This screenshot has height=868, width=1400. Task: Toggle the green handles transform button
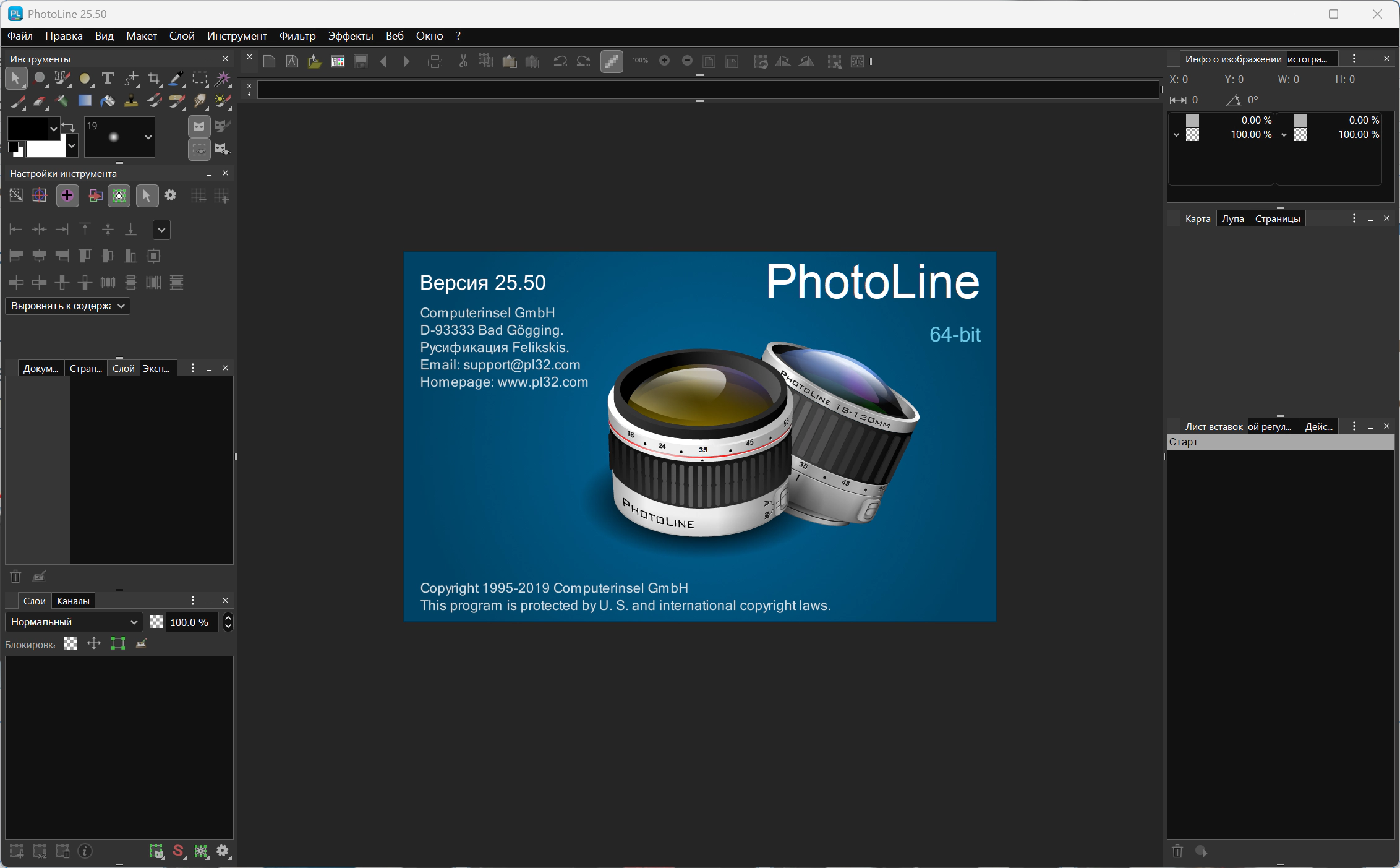[x=119, y=196]
